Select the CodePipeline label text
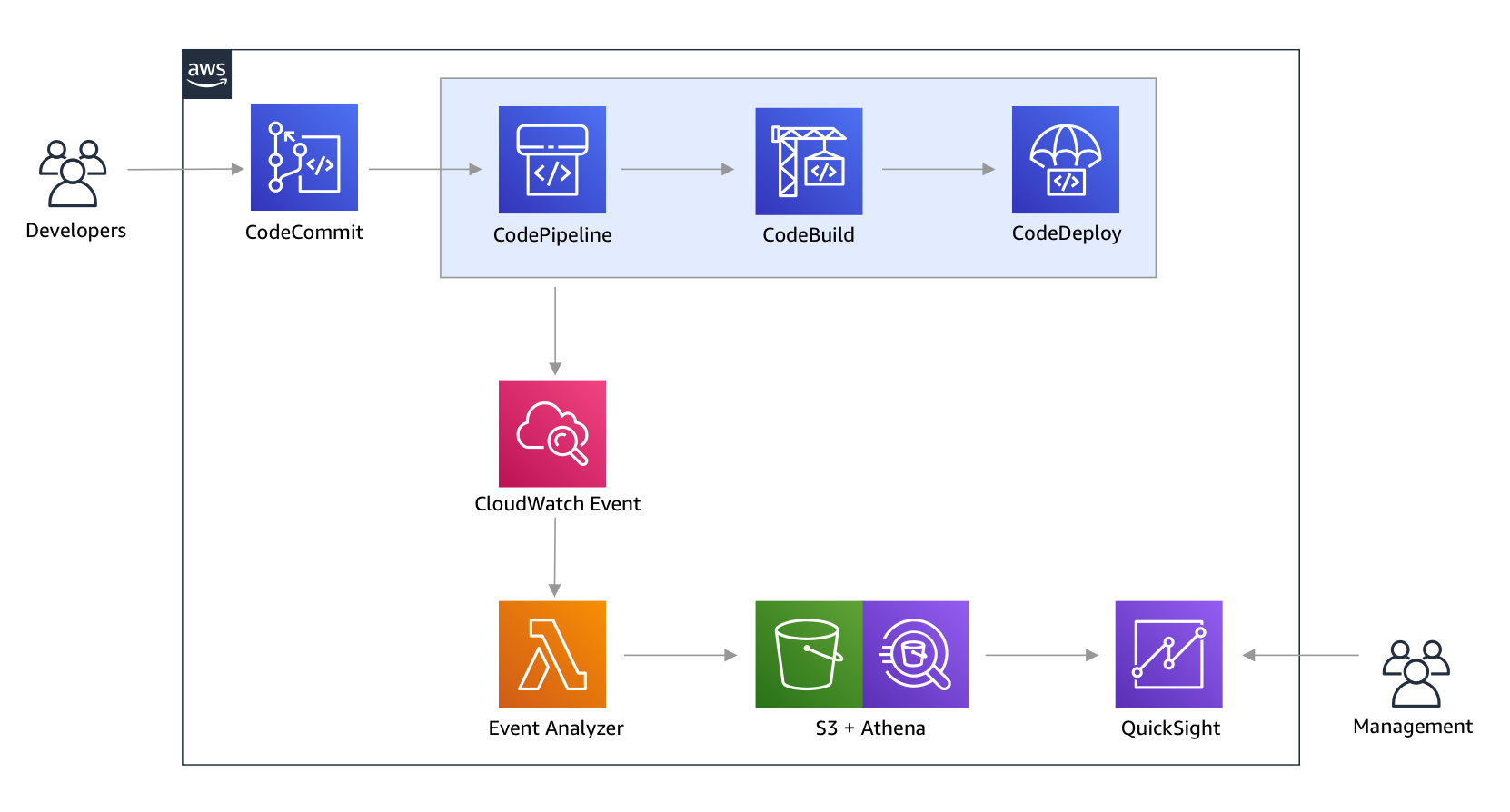Screen dimensions: 1510x812 pyautogui.click(x=552, y=235)
